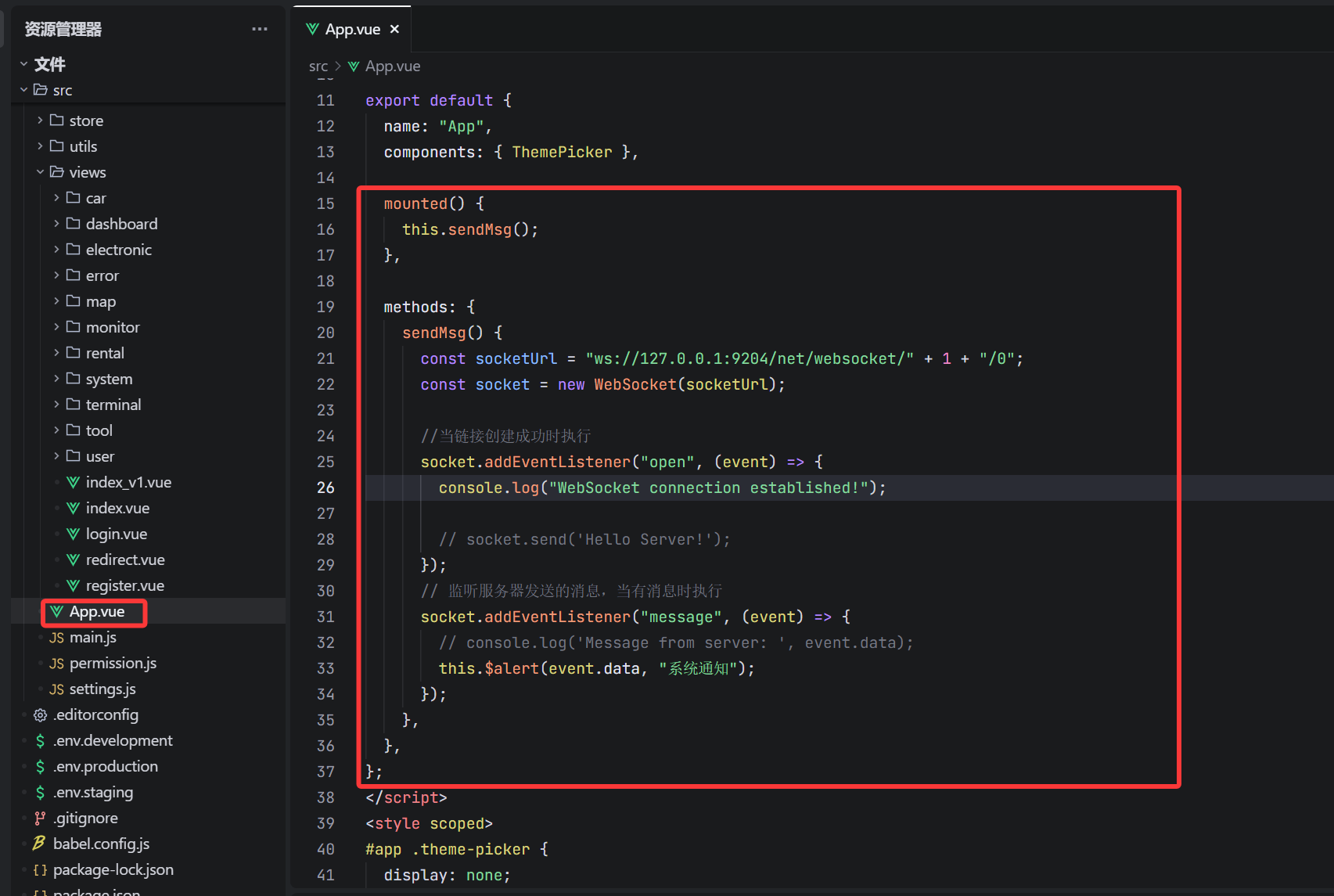The height and width of the screenshot is (896, 1334).
Task: Close the App.vue editor tab
Action: click(395, 29)
